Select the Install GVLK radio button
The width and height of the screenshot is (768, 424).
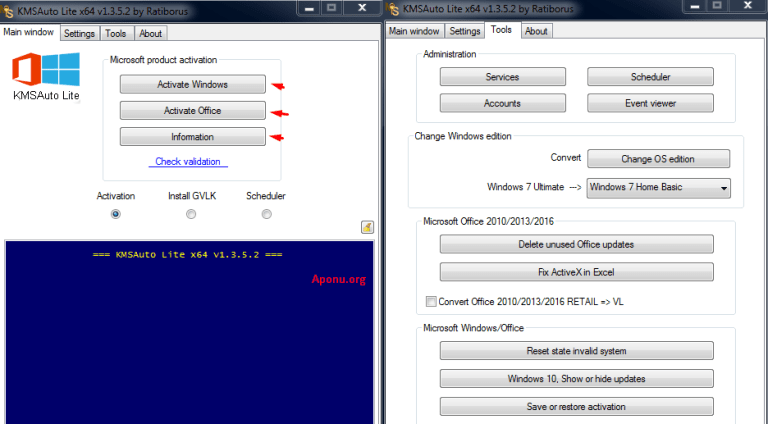[191, 214]
